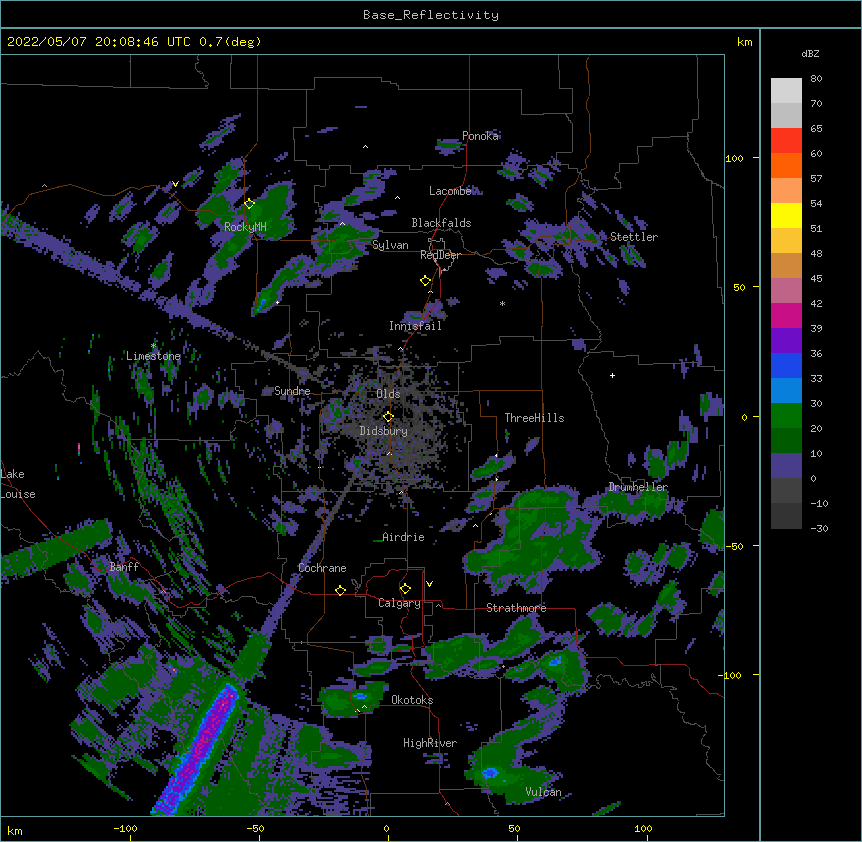Select the bright green 30-20 dBZ legend swatch

pos(786,416)
